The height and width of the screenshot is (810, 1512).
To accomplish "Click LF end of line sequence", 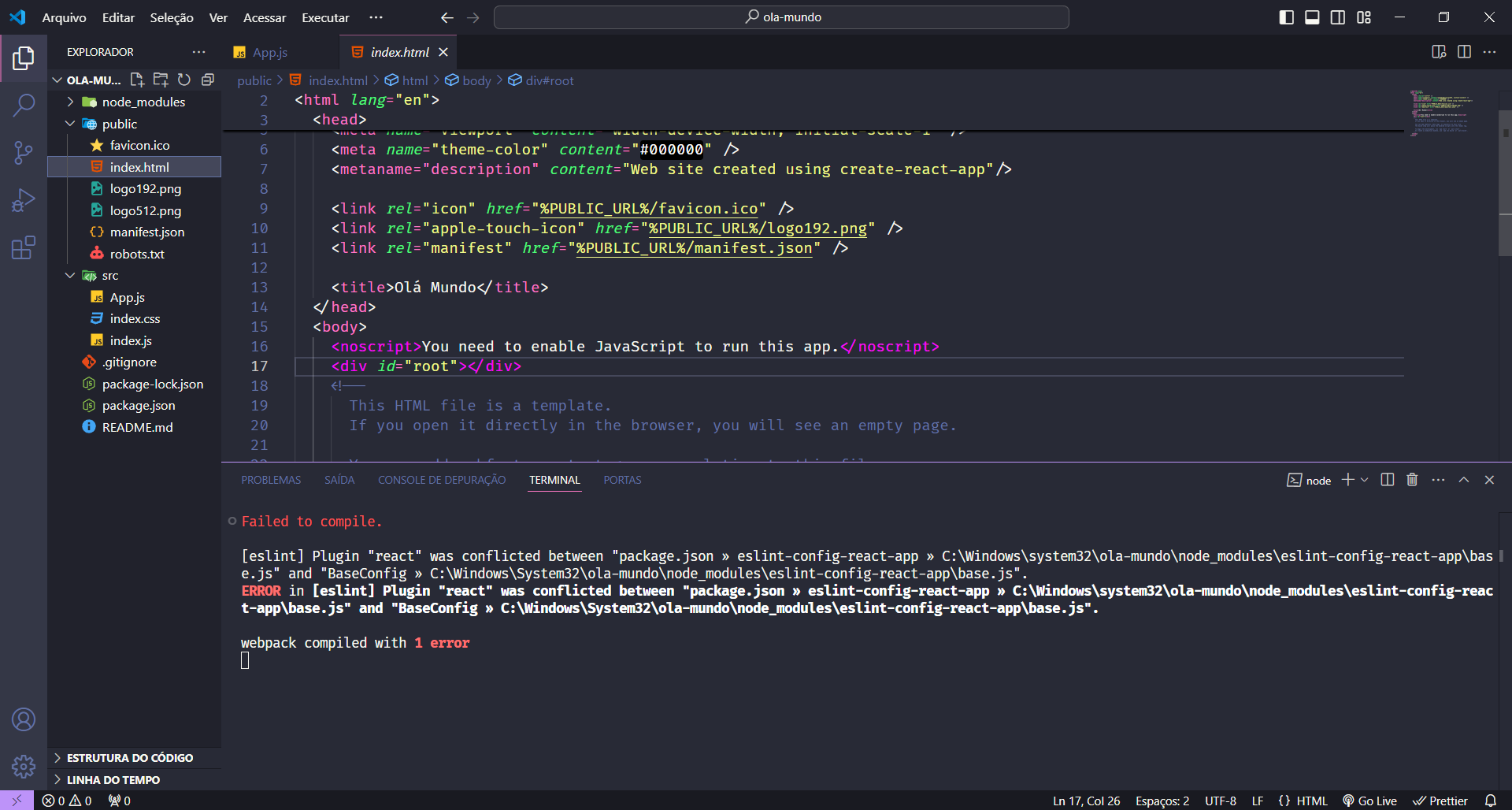I will [x=1258, y=801].
